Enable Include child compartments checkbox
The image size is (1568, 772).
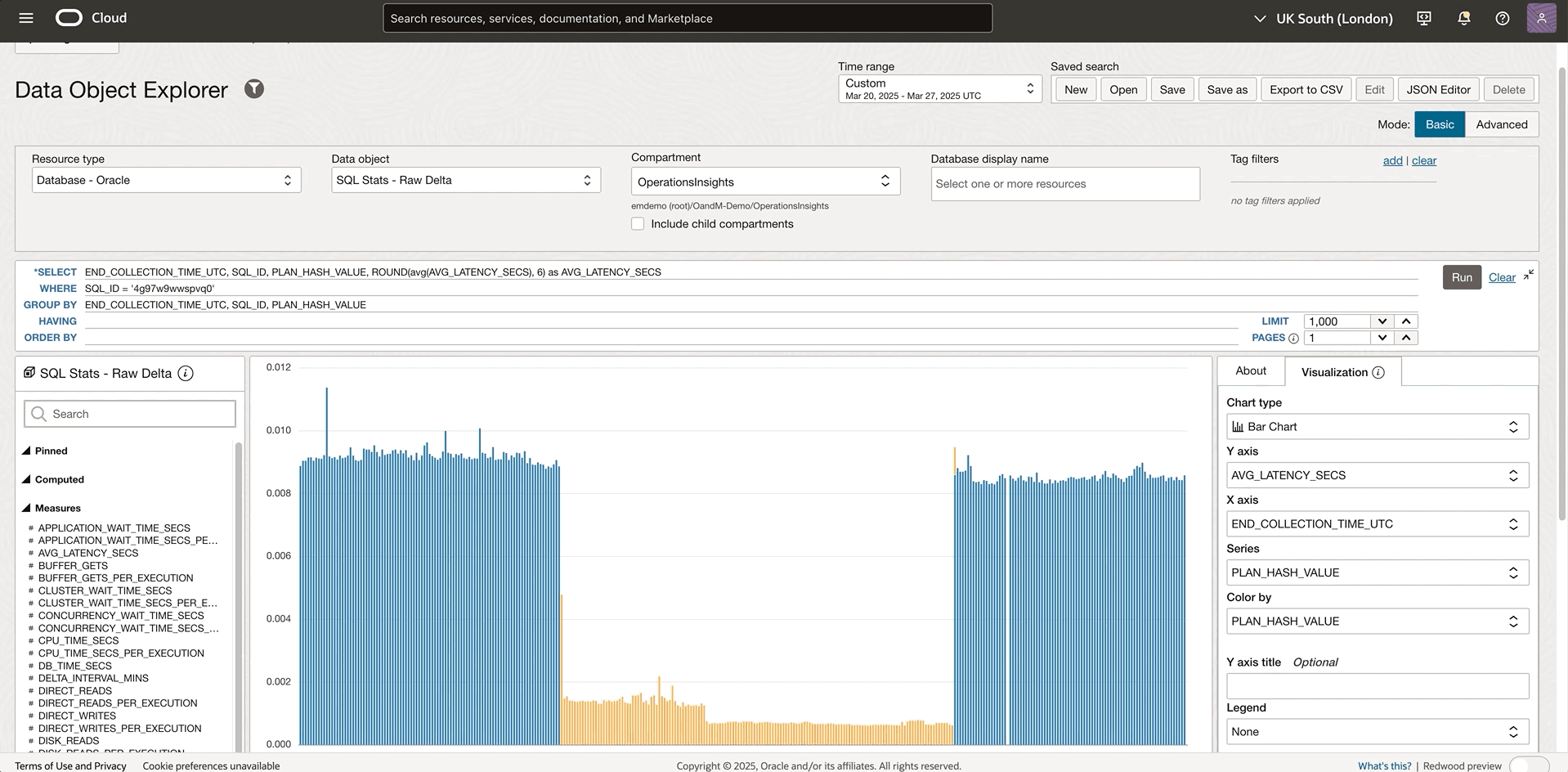point(638,224)
